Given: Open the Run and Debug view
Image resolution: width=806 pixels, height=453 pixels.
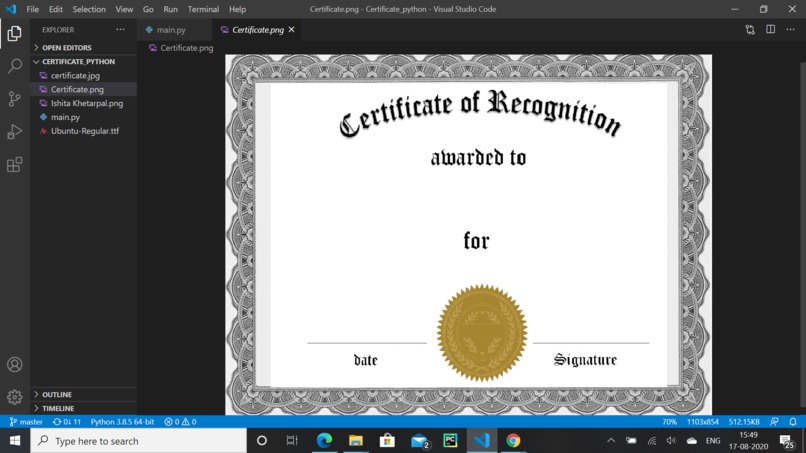Looking at the screenshot, I should coord(14,132).
